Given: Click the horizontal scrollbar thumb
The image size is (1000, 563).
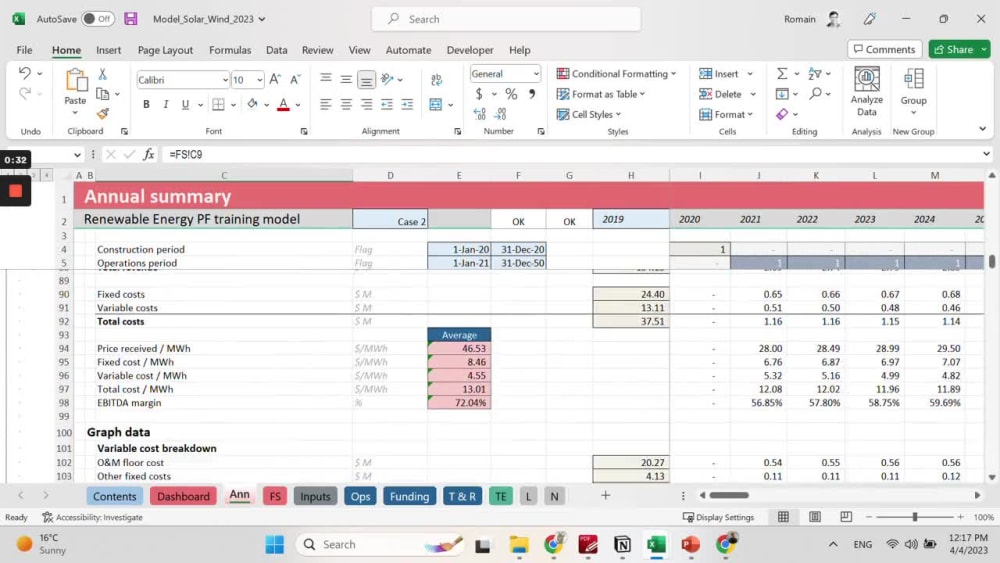Looking at the screenshot, I should (x=729, y=495).
